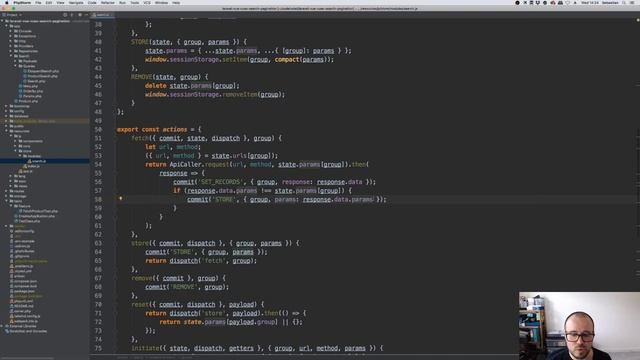Screen dimensions: 640x360
Task: Click line number 50 in gutter
Action: [x=98, y=129]
